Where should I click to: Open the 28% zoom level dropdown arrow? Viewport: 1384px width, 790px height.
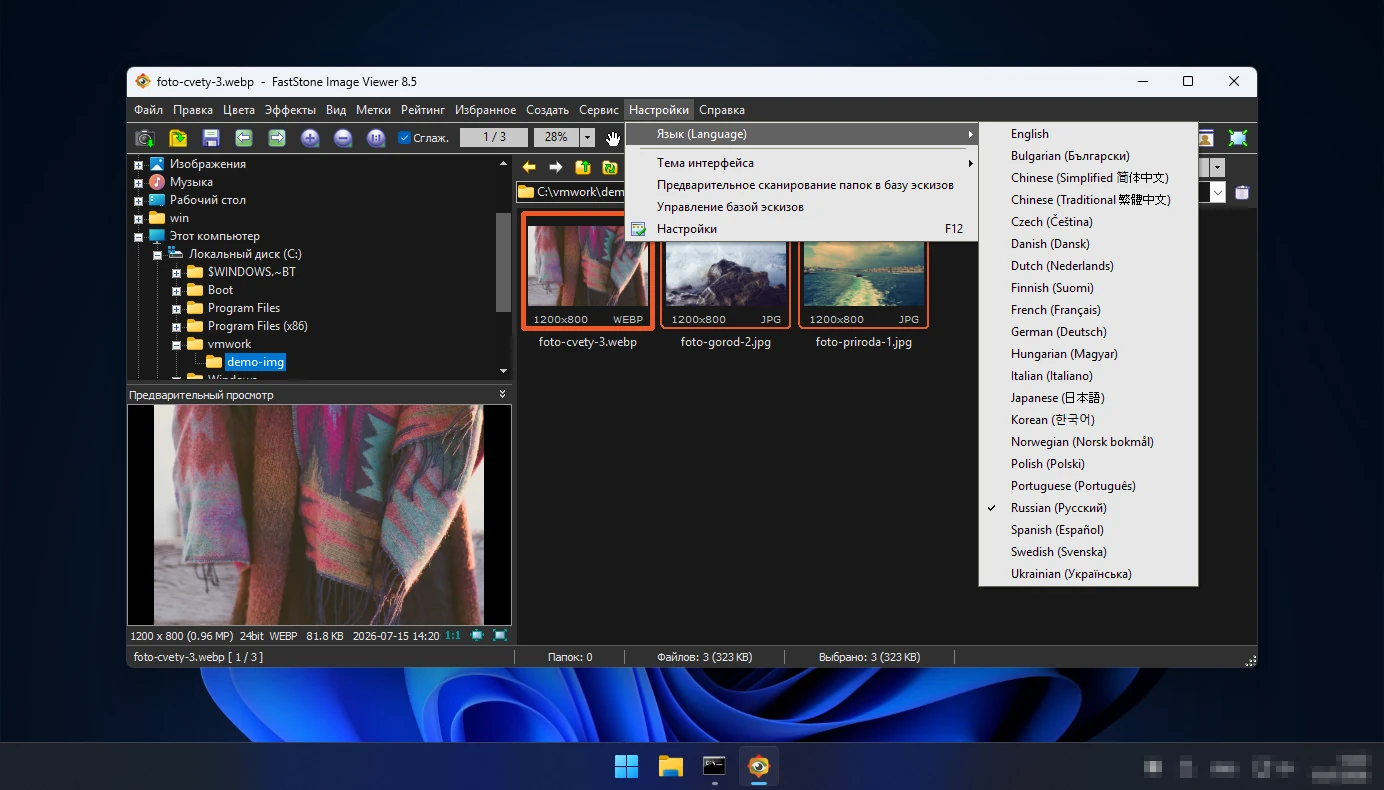(x=588, y=138)
